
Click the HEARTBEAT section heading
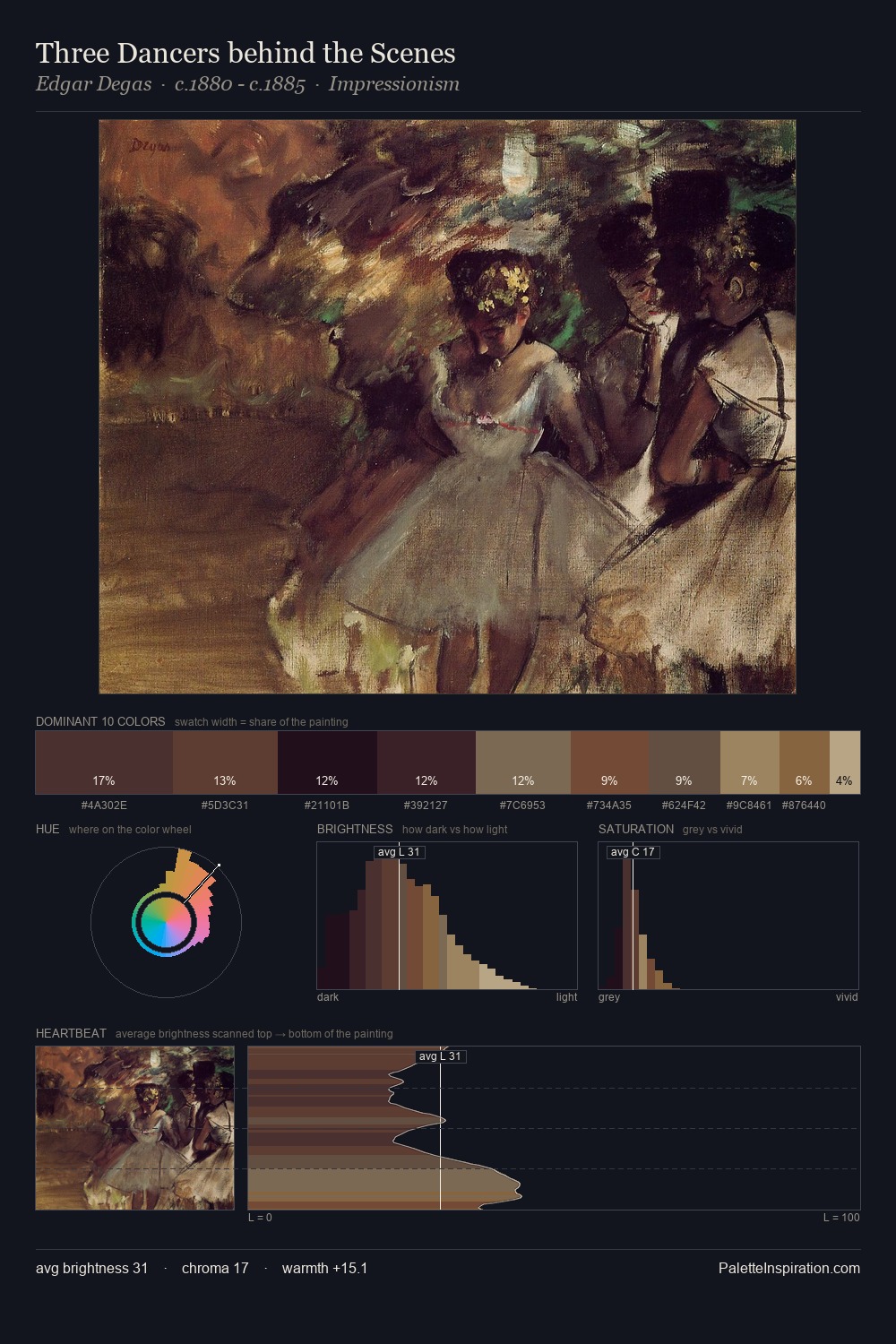pos(71,1033)
